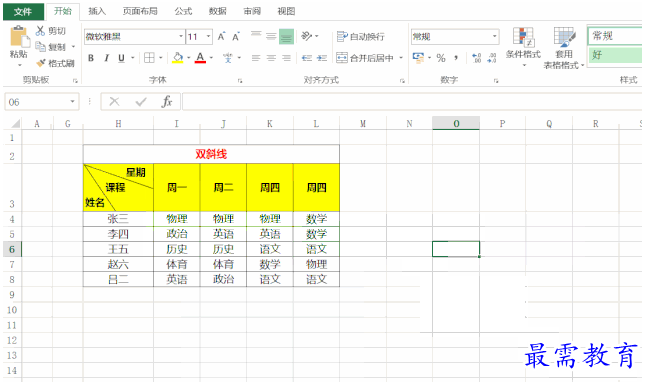Image resolution: width=646 pixels, height=387 pixels.
Task: Apply comma style number format
Action: click(456, 58)
